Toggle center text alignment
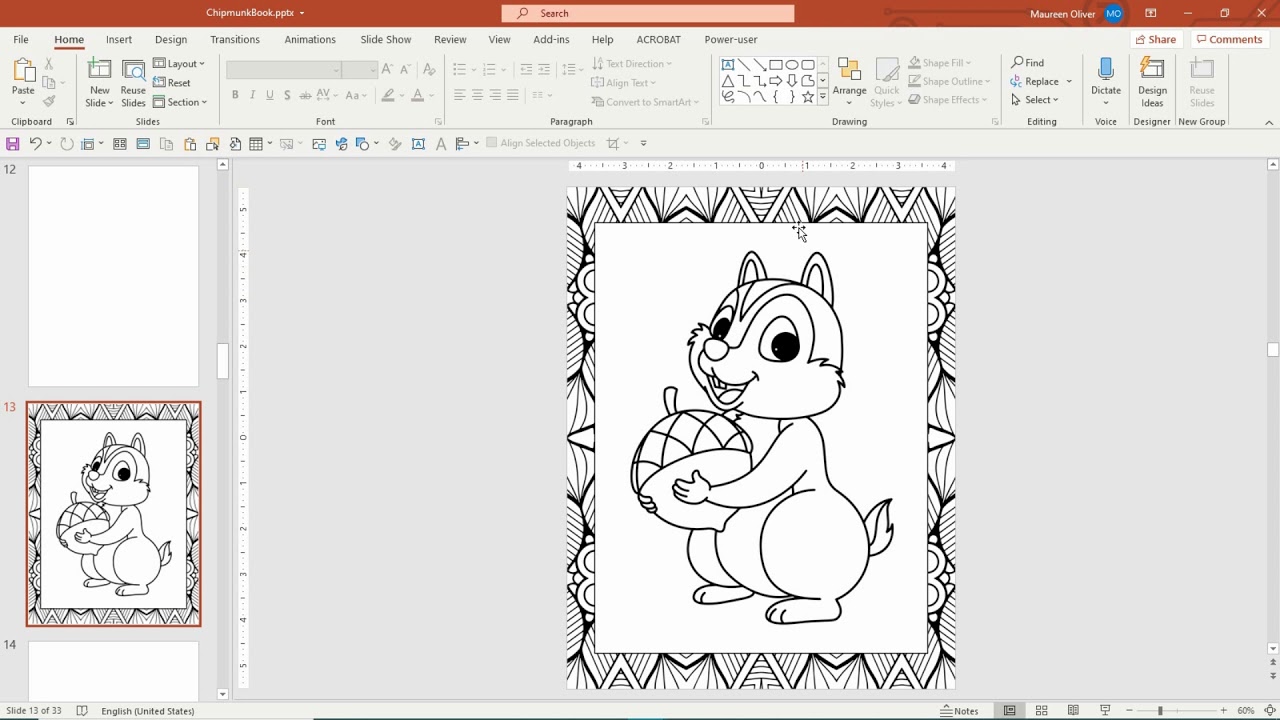1280x720 pixels. pos(477,96)
